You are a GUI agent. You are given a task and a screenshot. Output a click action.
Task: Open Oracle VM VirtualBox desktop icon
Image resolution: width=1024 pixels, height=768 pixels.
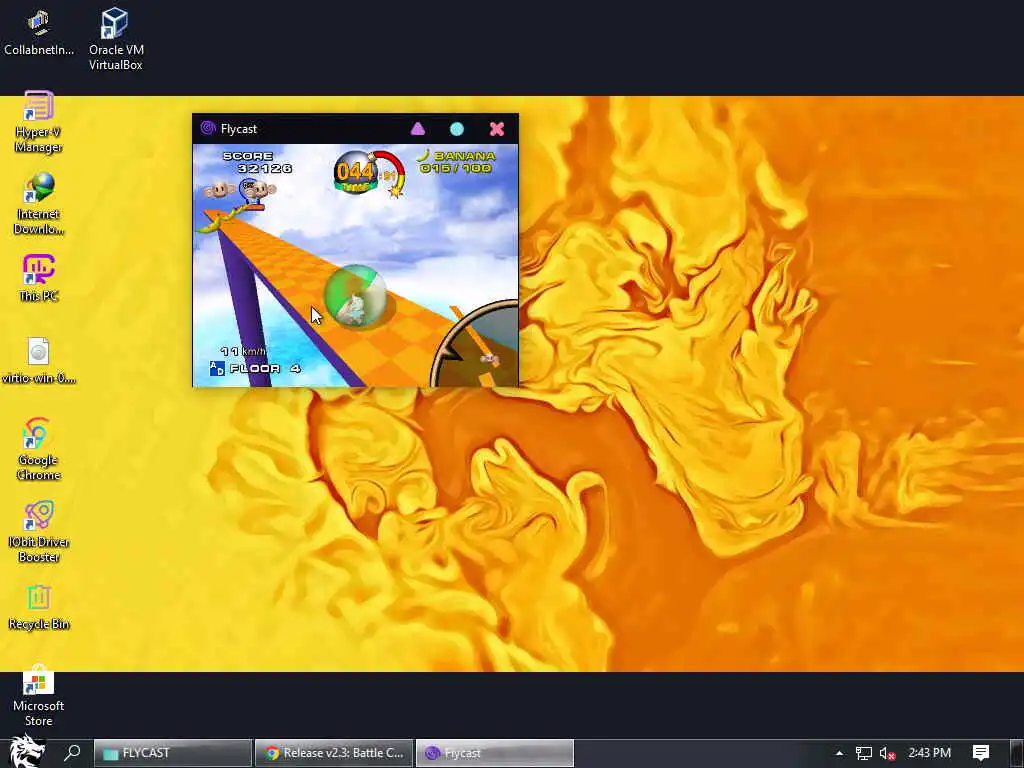(x=116, y=38)
